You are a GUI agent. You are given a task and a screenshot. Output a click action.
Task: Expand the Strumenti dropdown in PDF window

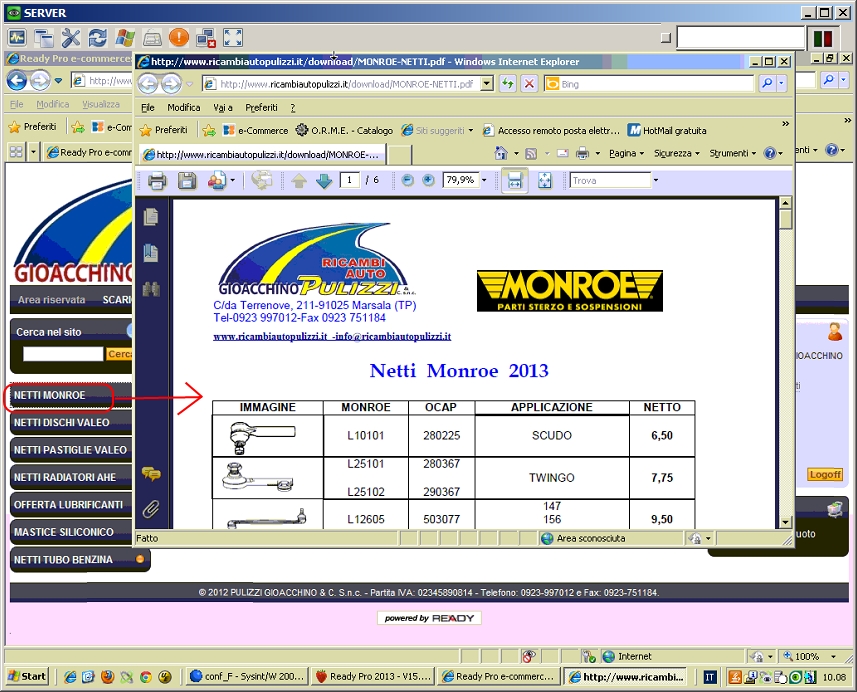(754, 154)
